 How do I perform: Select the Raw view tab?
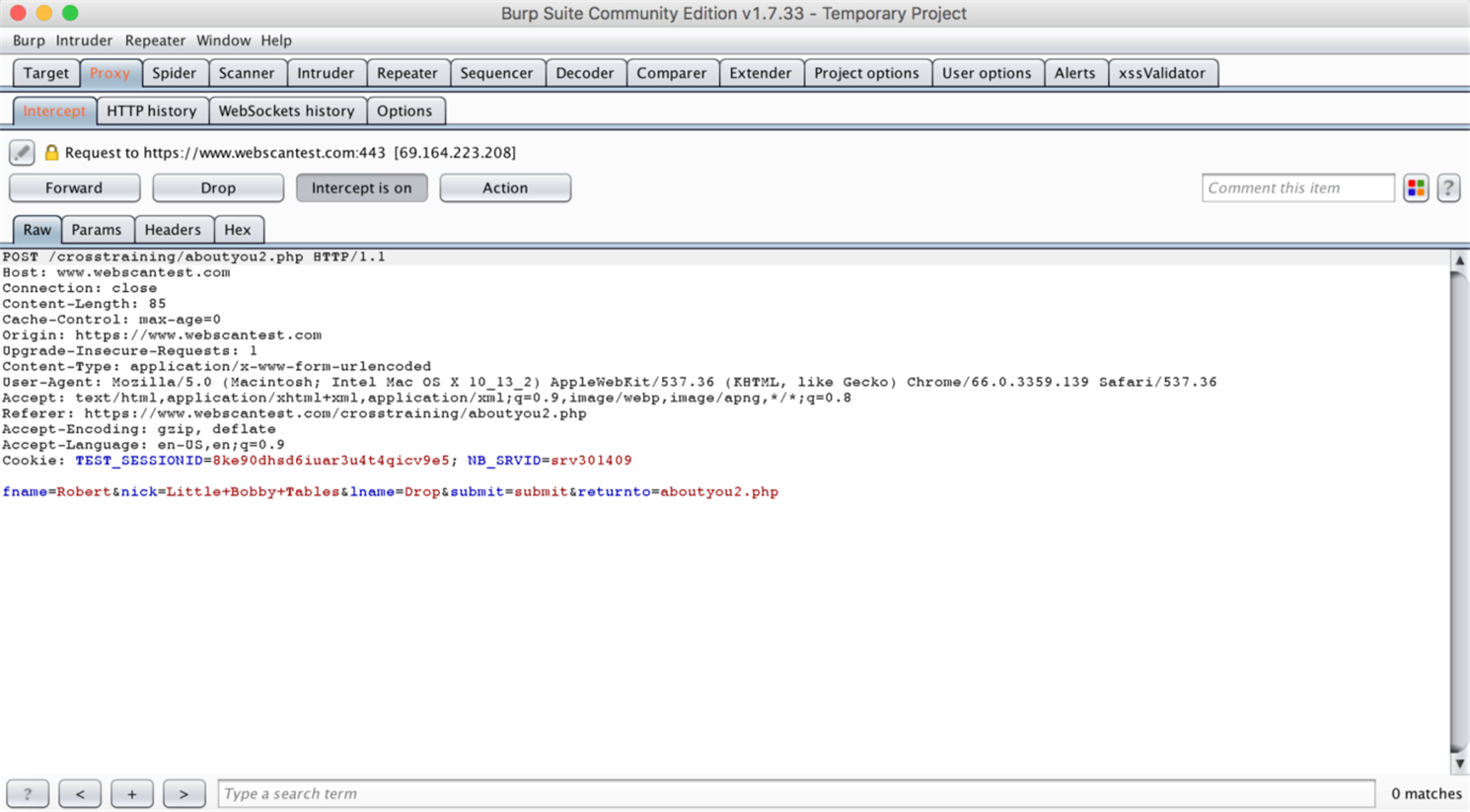[37, 230]
